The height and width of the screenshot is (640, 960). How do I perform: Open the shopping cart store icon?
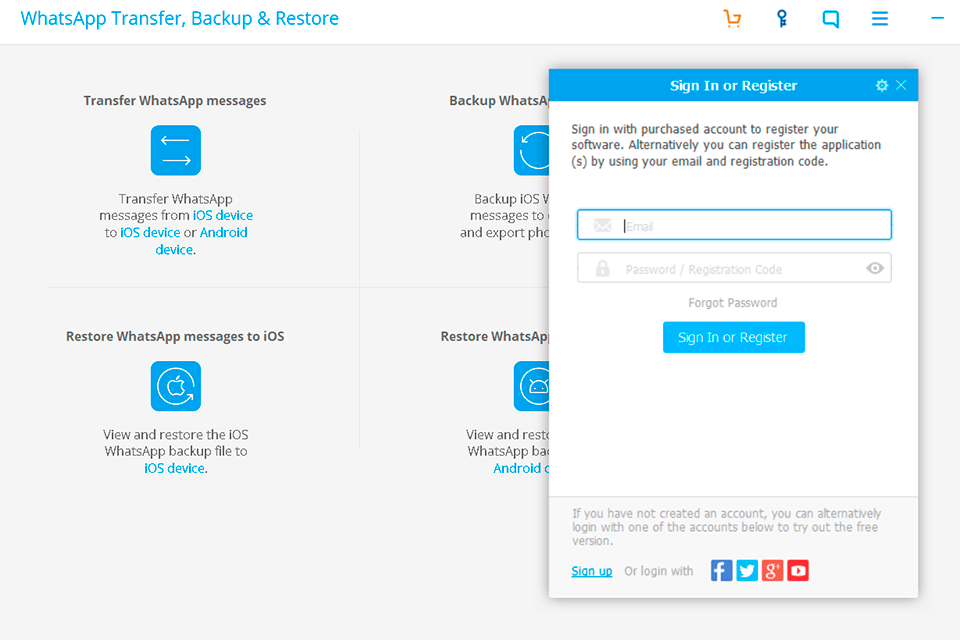tap(732, 18)
